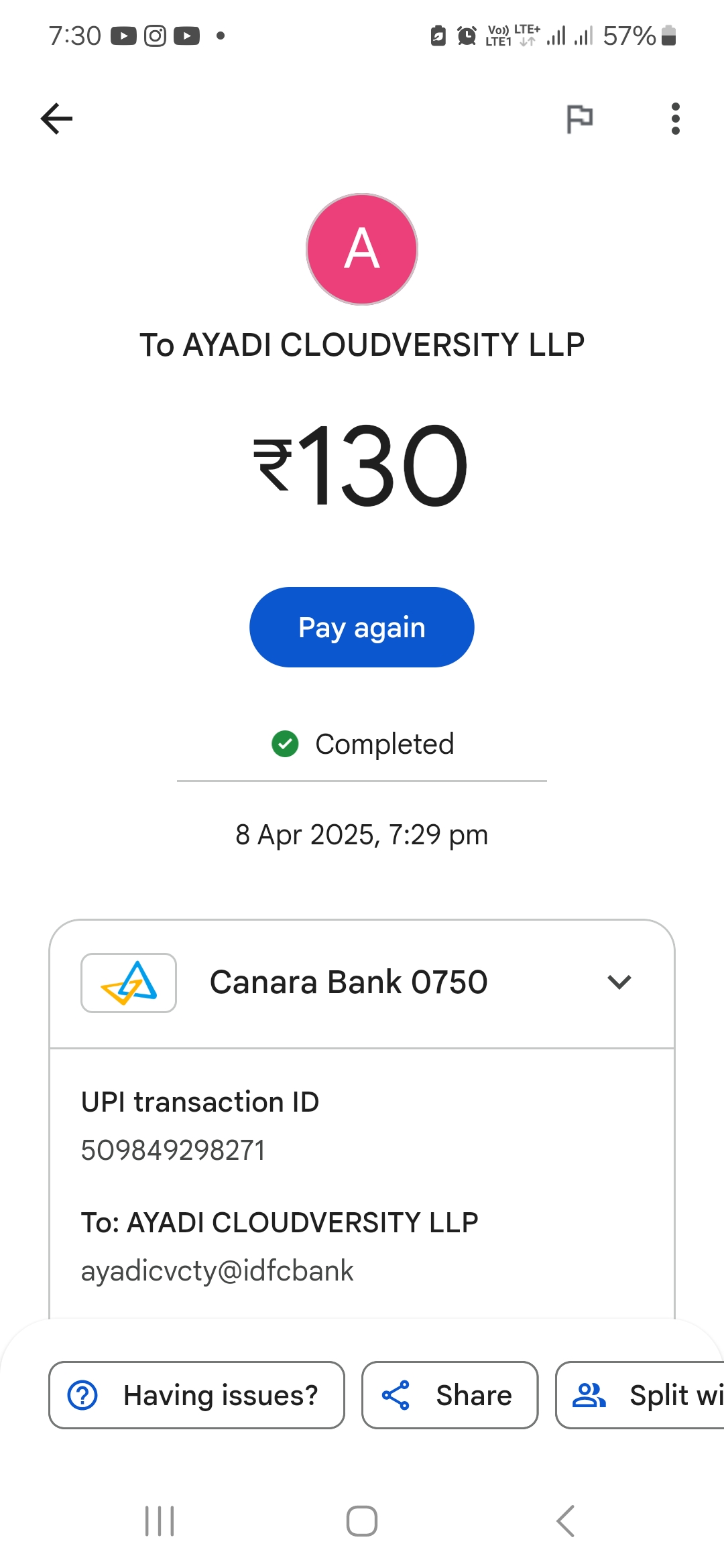Select the Canara Bank 0750 account row

(x=349, y=983)
